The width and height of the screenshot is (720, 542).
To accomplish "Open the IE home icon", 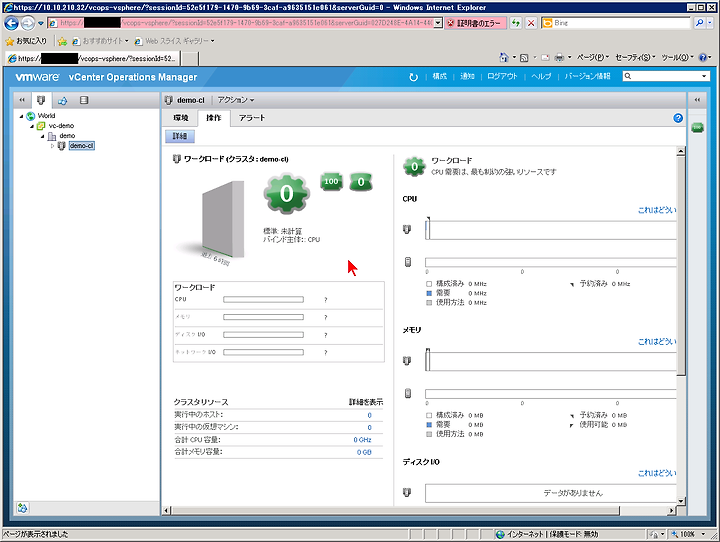I will click(504, 57).
